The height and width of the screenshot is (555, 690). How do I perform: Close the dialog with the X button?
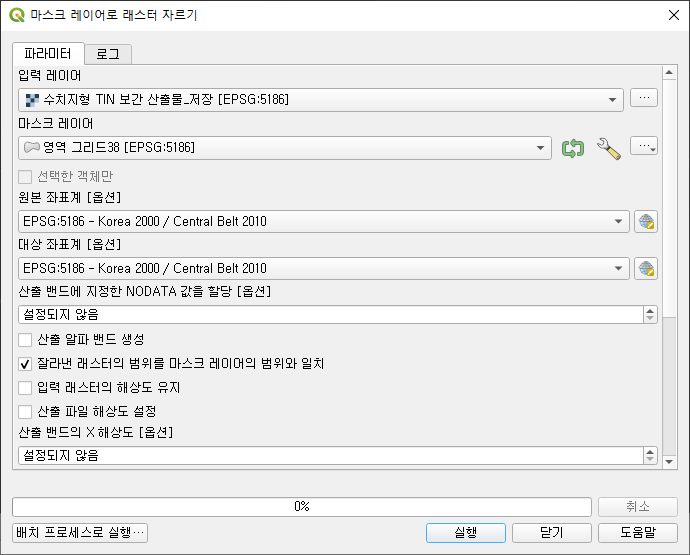click(674, 15)
